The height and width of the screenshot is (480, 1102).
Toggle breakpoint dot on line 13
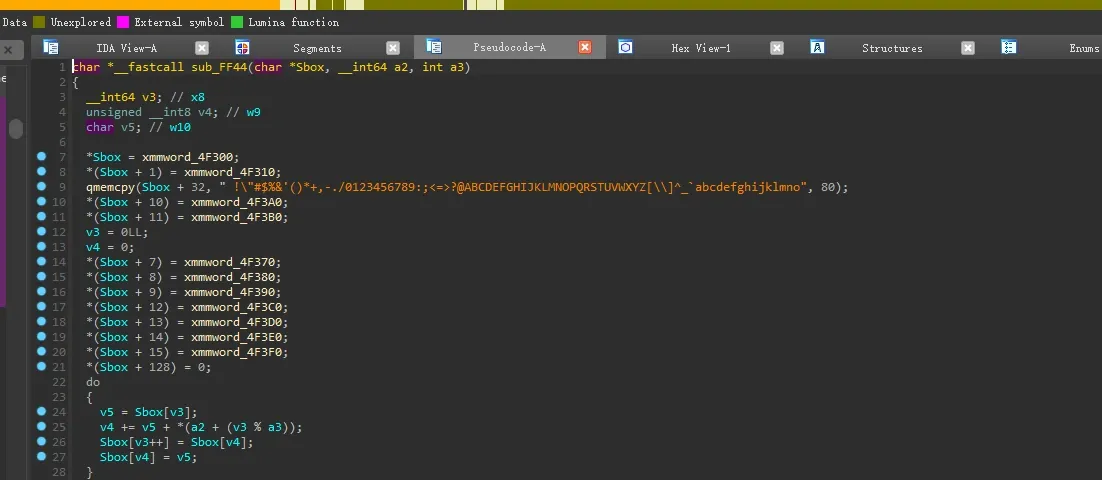pos(41,247)
